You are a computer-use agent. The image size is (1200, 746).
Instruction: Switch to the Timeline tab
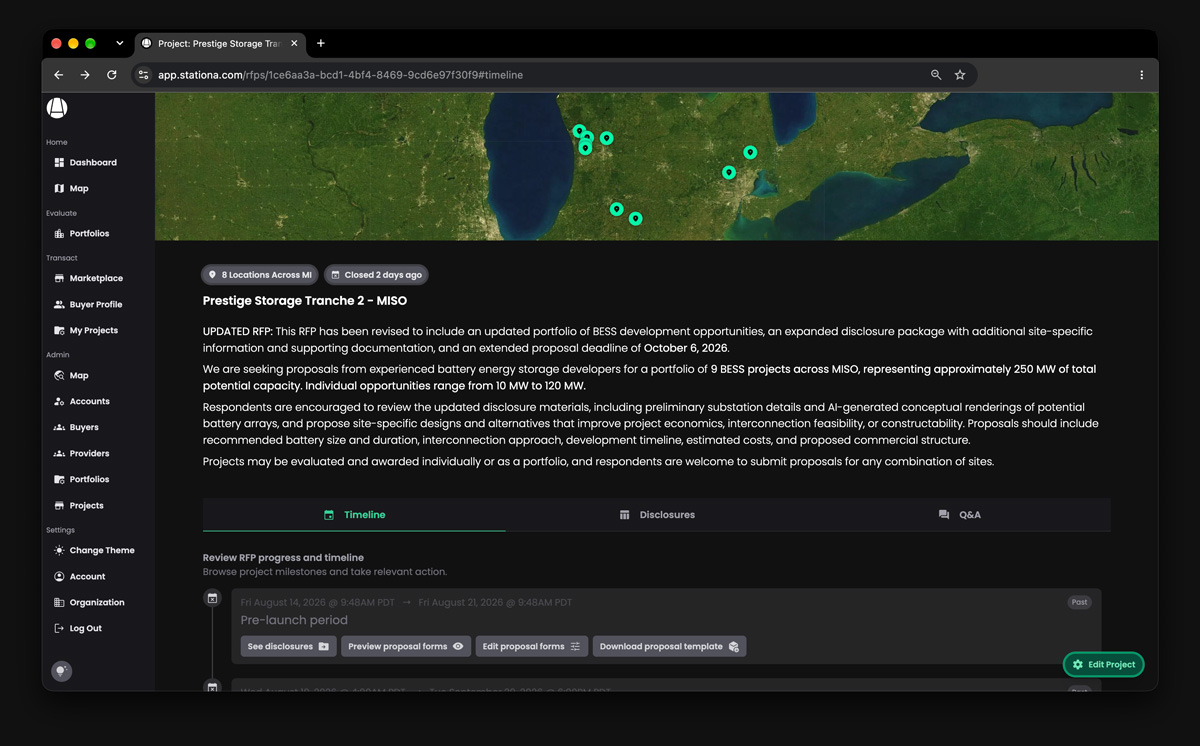coord(354,515)
